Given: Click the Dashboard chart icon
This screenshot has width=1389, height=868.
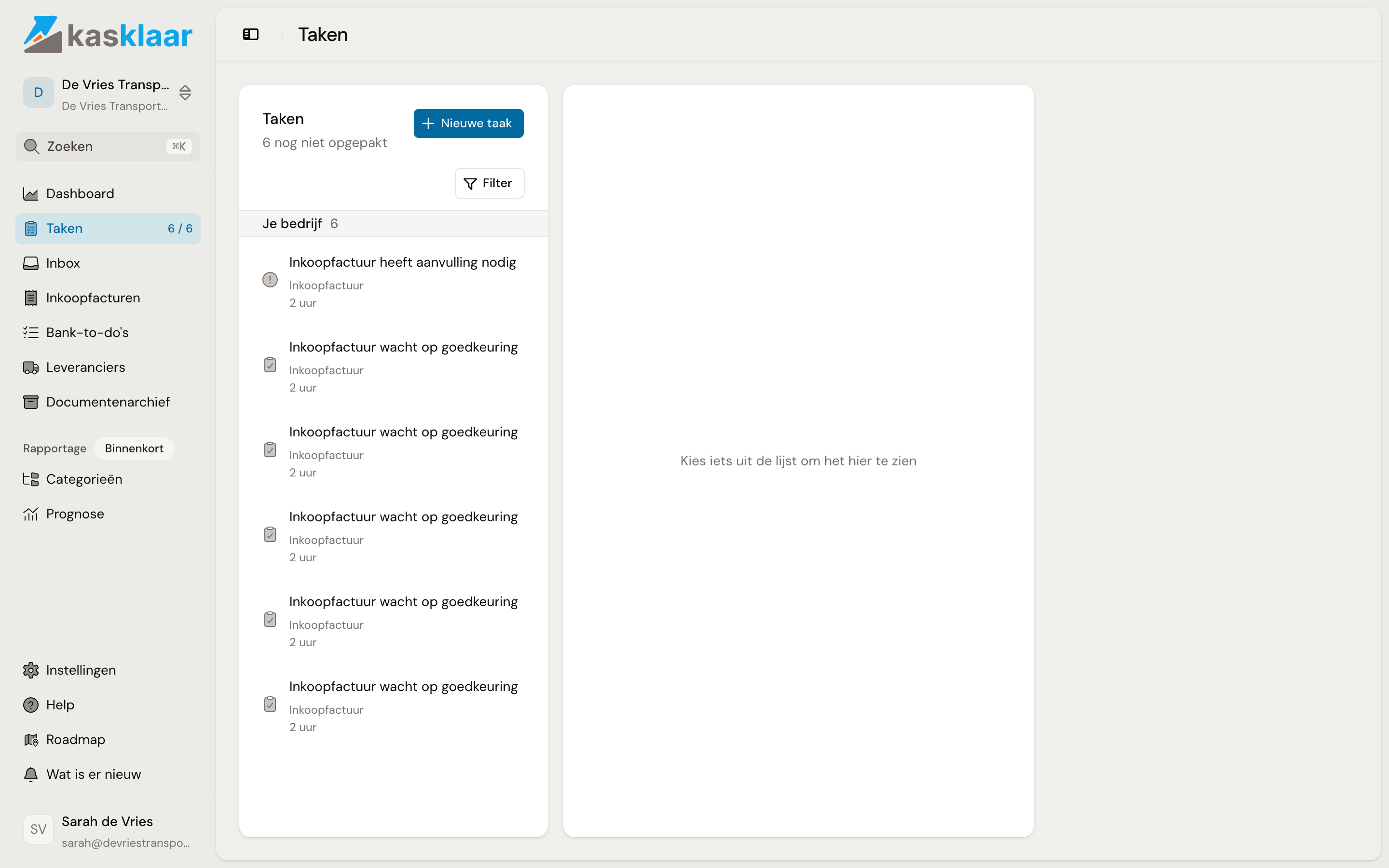Looking at the screenshot, I should pyautogui.click(x=31, y=193).
